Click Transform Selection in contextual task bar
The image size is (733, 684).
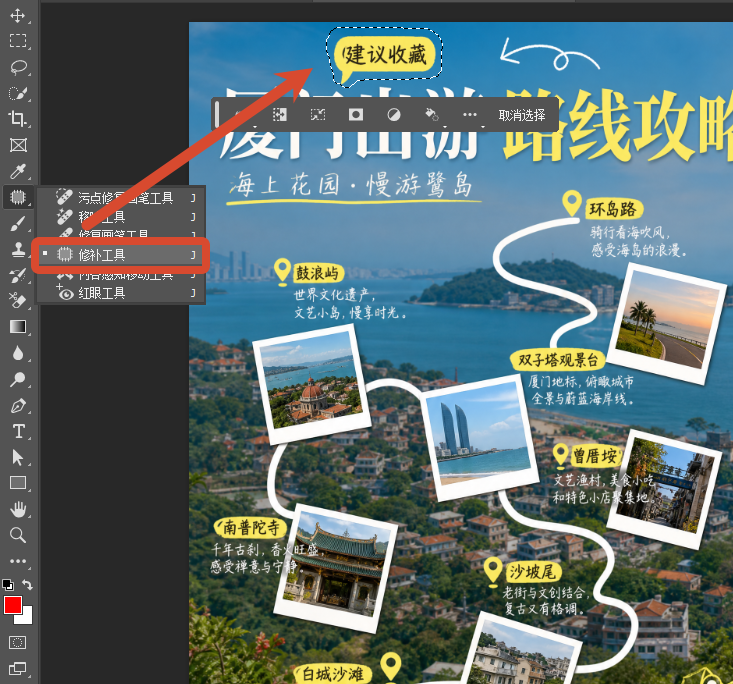coord(318,115)
